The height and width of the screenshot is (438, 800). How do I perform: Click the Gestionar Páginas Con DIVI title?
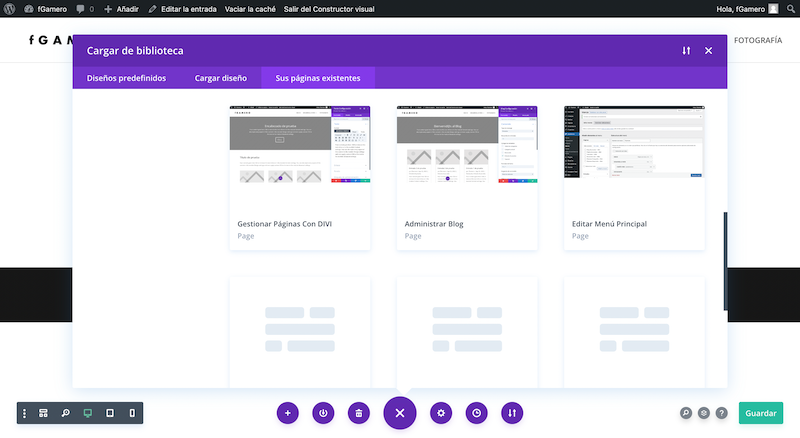tap(284, 224)
